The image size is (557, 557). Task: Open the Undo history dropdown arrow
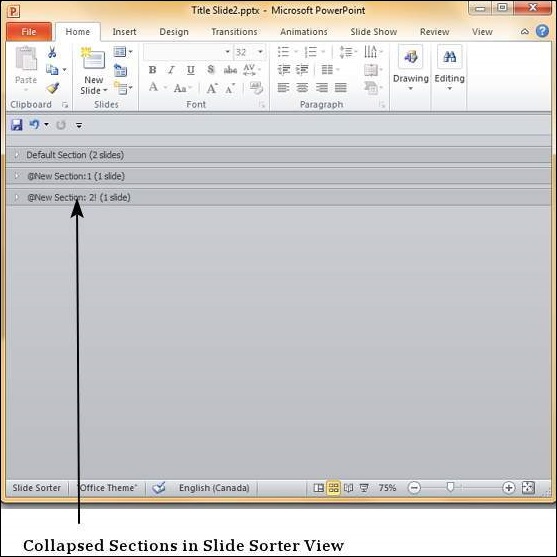coord(47,125)
